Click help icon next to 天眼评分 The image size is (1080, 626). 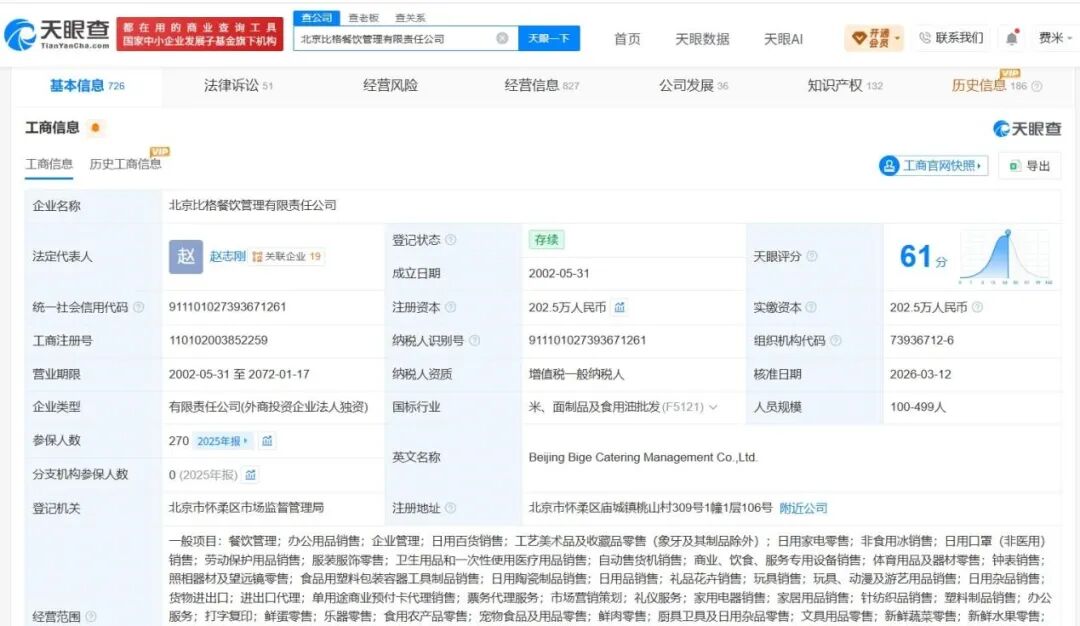pos(812,256)
